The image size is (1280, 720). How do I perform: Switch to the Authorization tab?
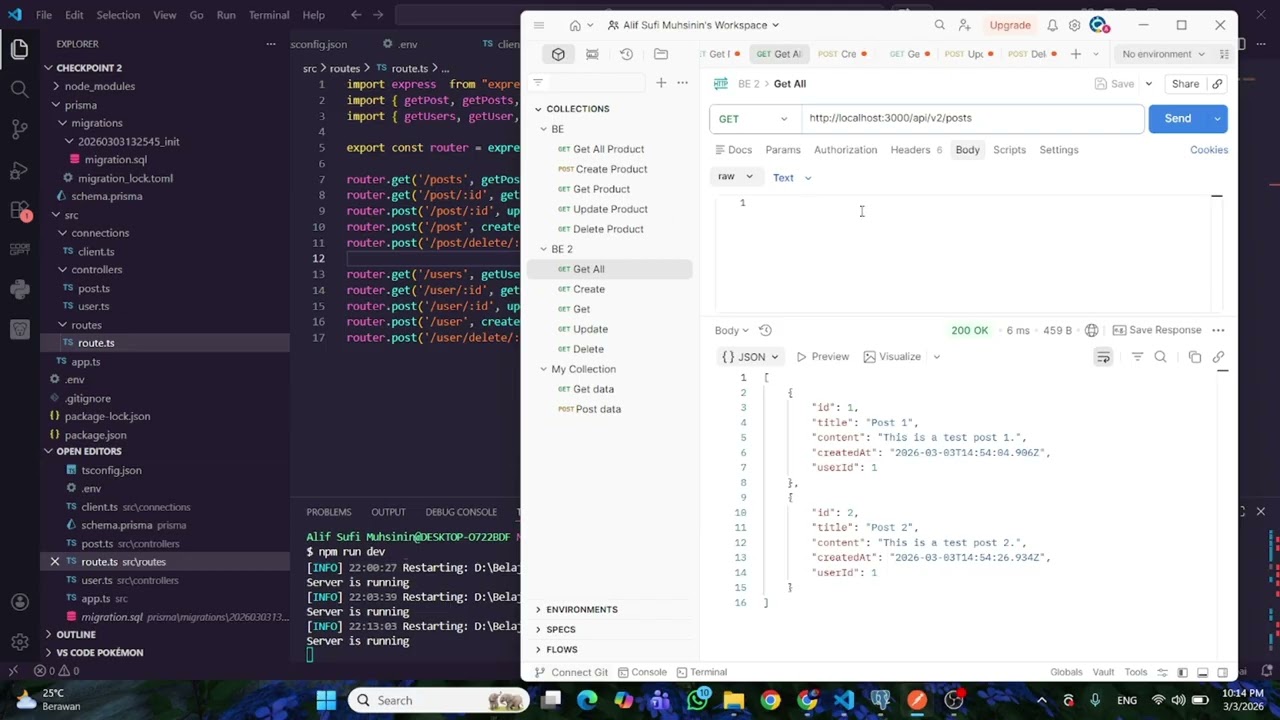tap(845, 150)
